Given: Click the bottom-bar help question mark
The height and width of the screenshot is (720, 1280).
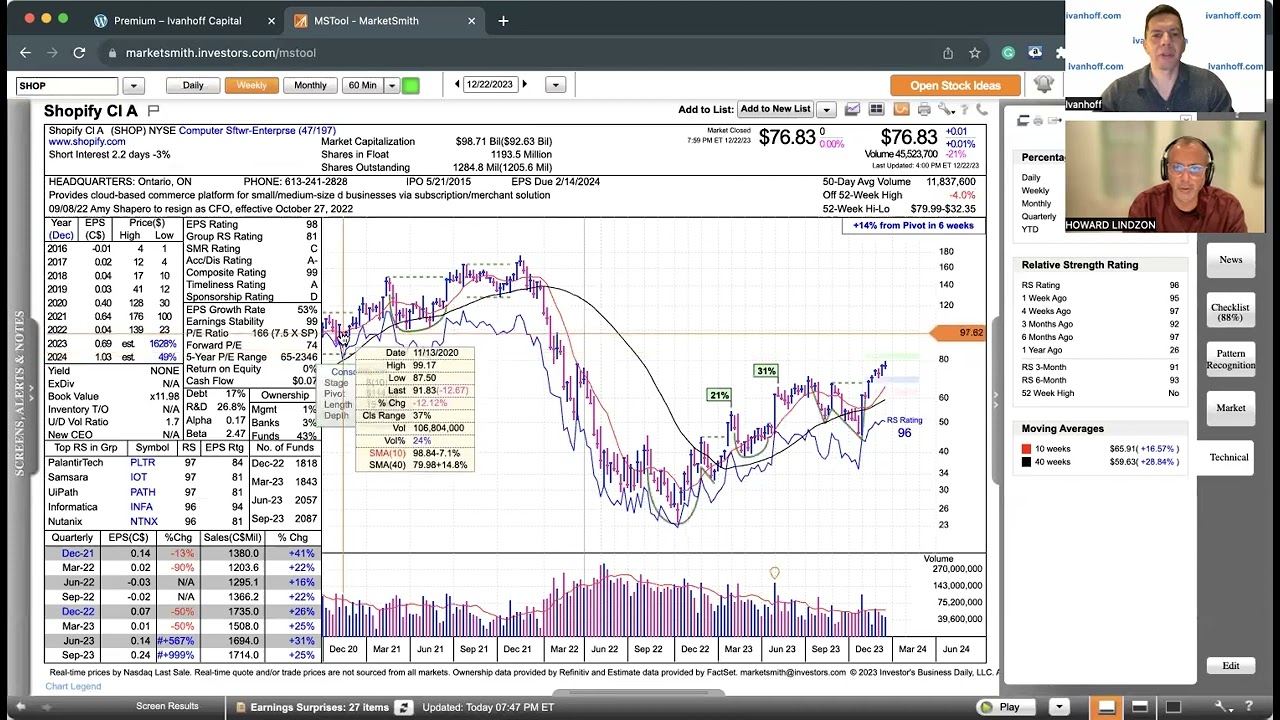Looking at the screenshot, I should point(1248,707).
